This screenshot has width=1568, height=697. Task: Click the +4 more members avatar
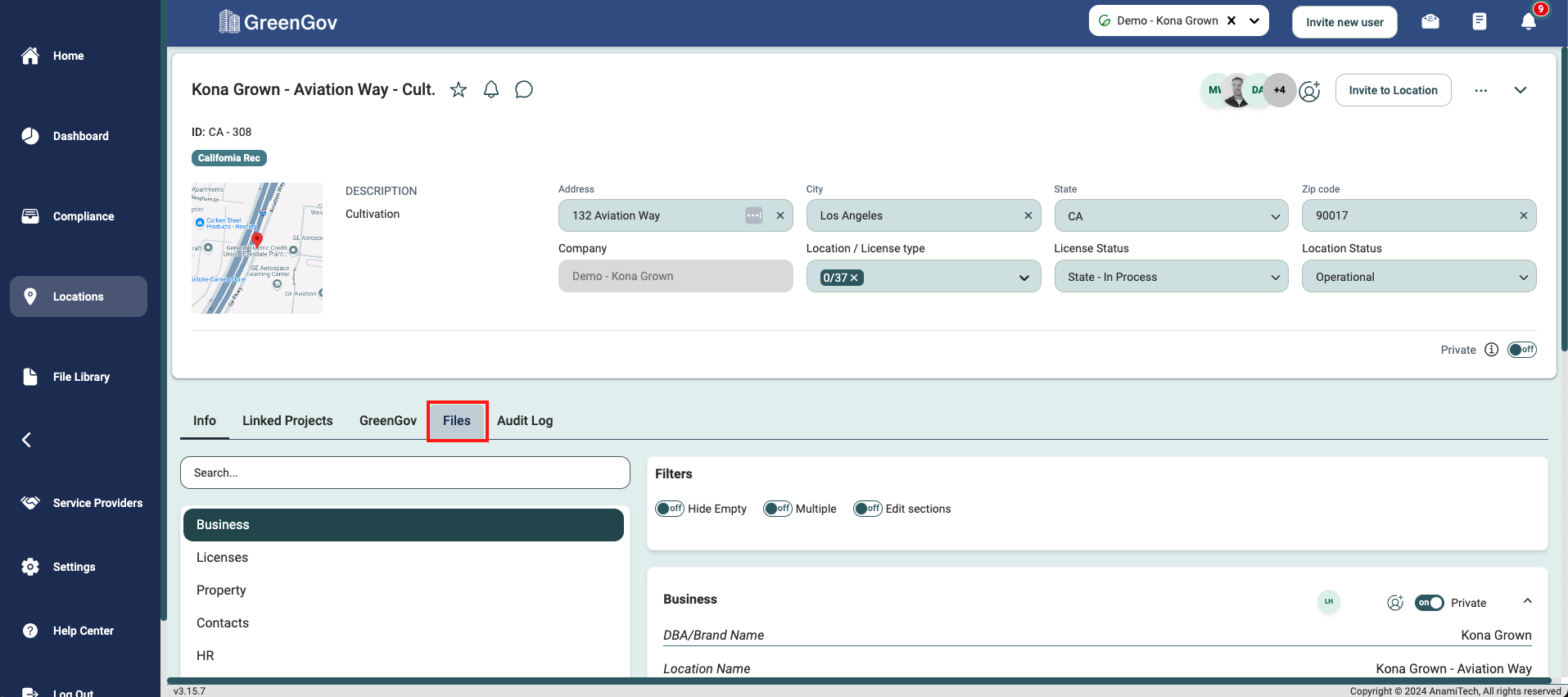(x=1280, y=90)
